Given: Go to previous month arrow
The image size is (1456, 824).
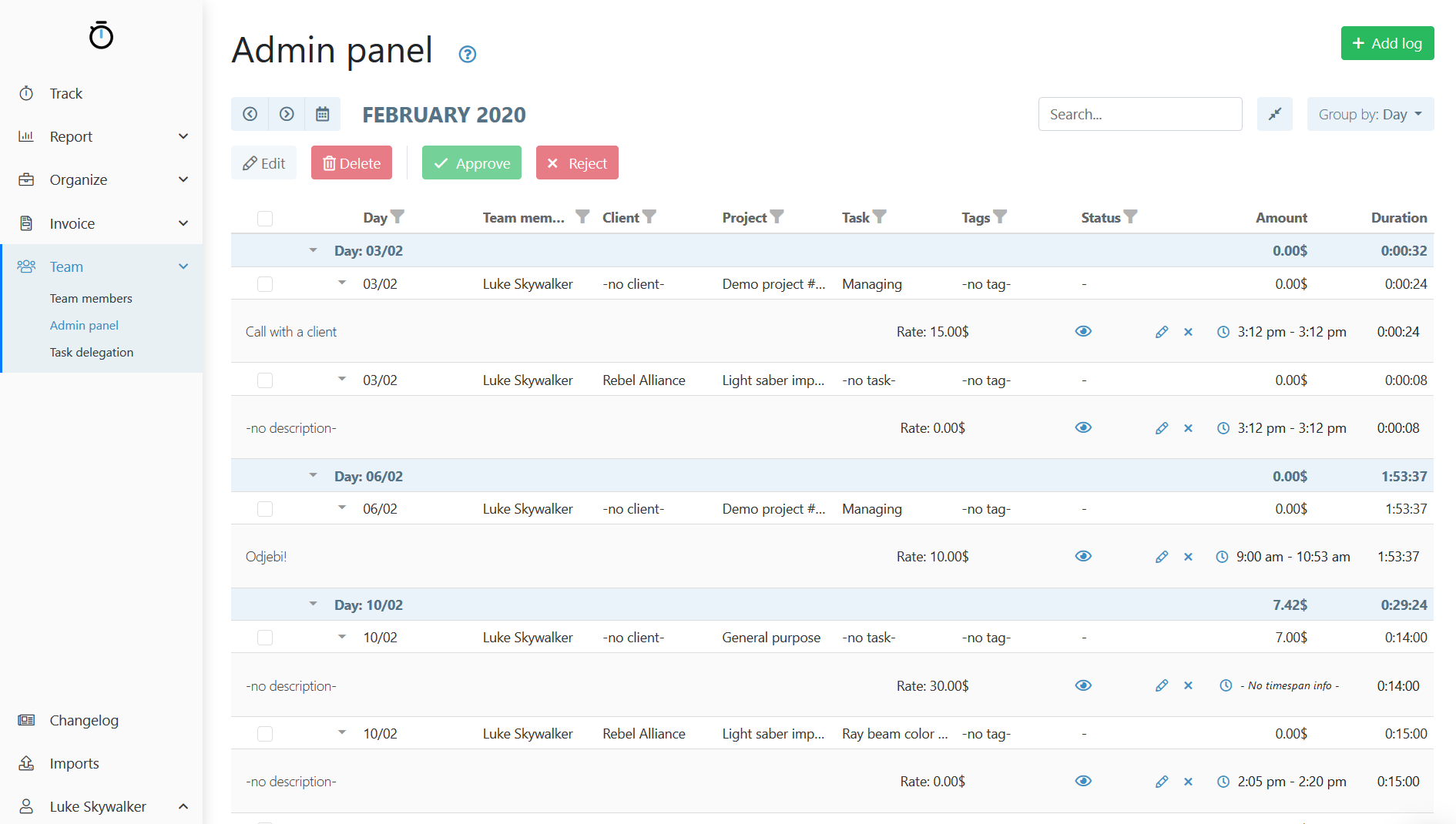Looking at the screenshot, I should (x=250, y=114).
